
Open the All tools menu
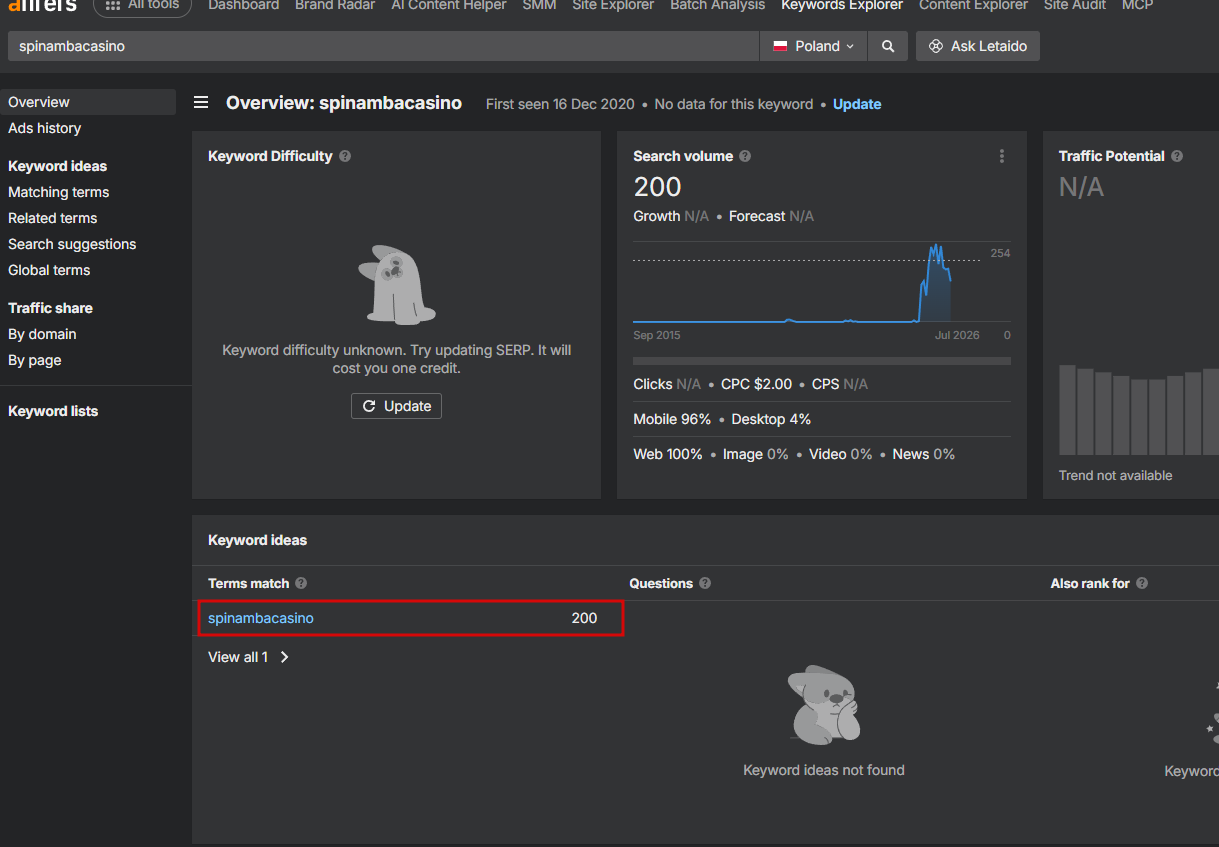142,6
